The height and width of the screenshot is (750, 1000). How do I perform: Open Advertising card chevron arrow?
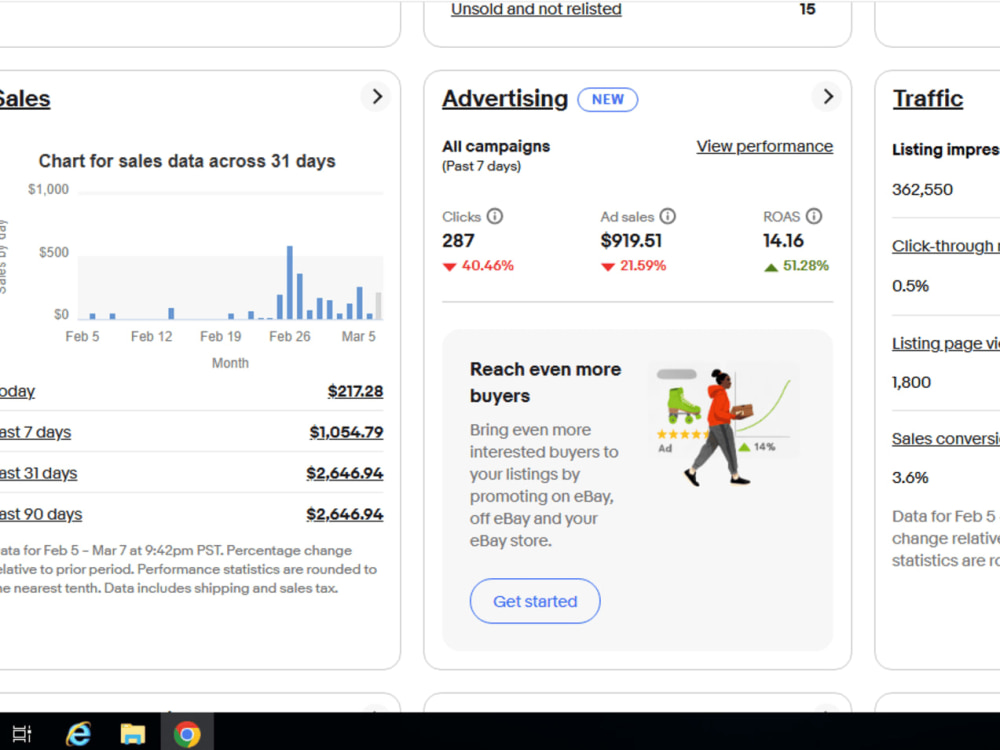click(827, 97)
